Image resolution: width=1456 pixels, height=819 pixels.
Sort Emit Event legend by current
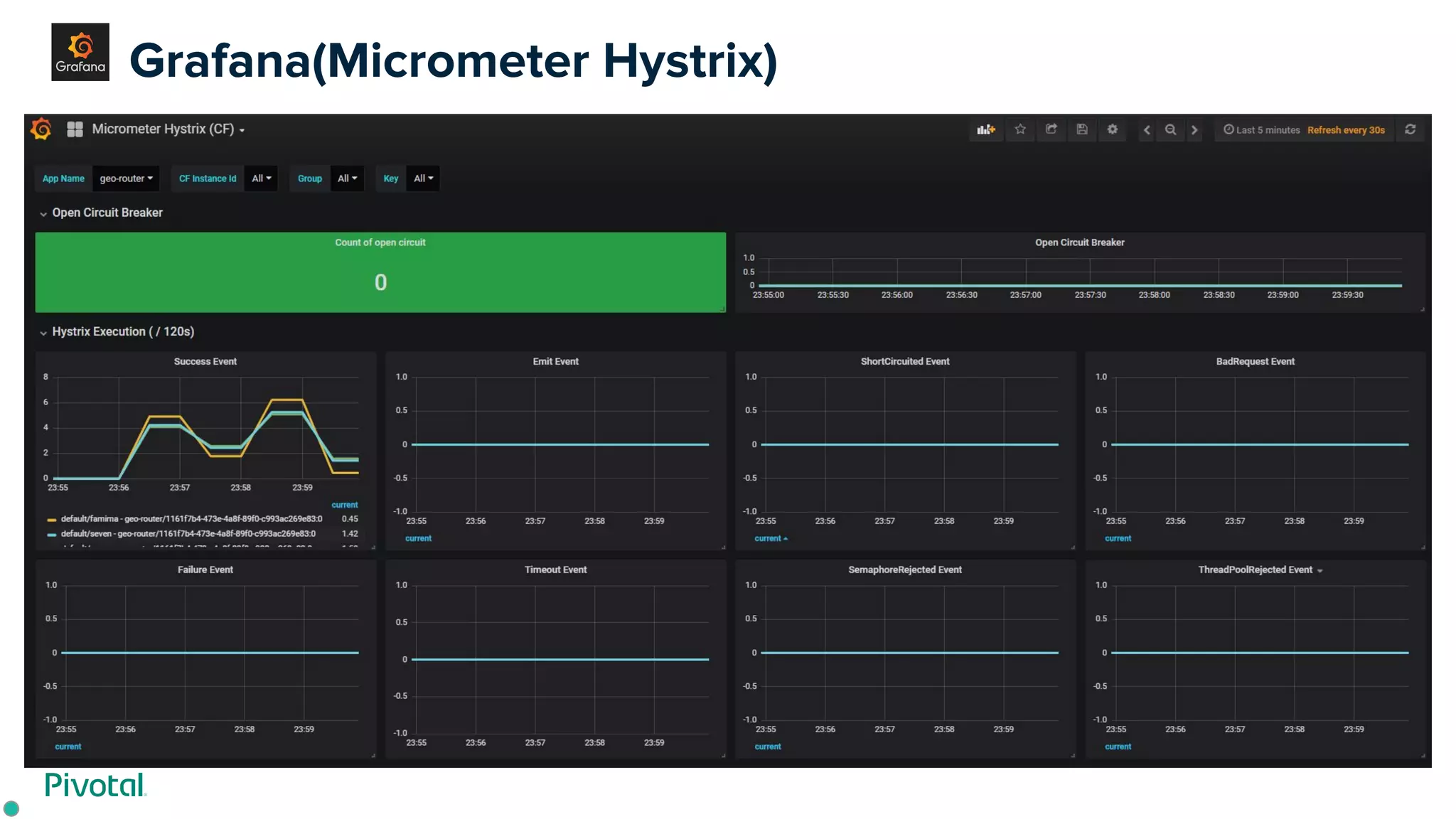(418, 538)
